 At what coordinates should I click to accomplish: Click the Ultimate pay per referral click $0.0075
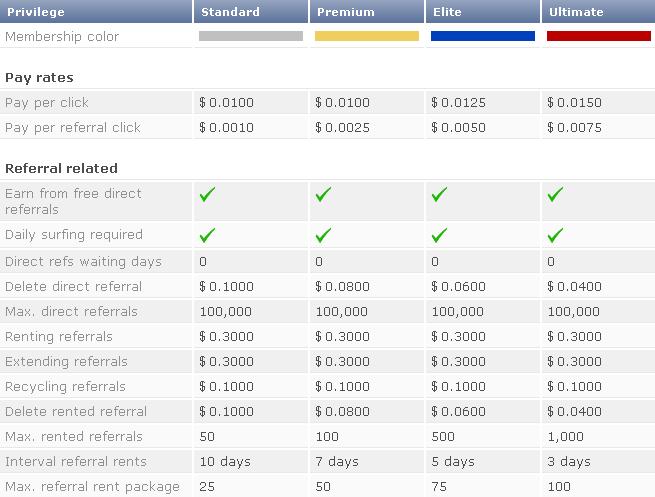pos(574,128)
